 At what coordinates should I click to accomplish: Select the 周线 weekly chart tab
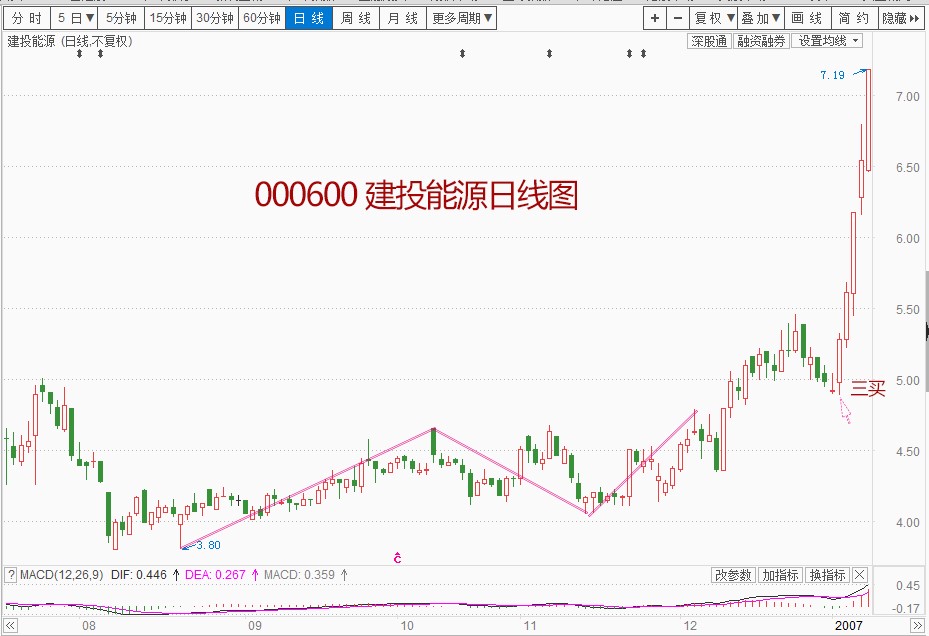pos(355,18)
